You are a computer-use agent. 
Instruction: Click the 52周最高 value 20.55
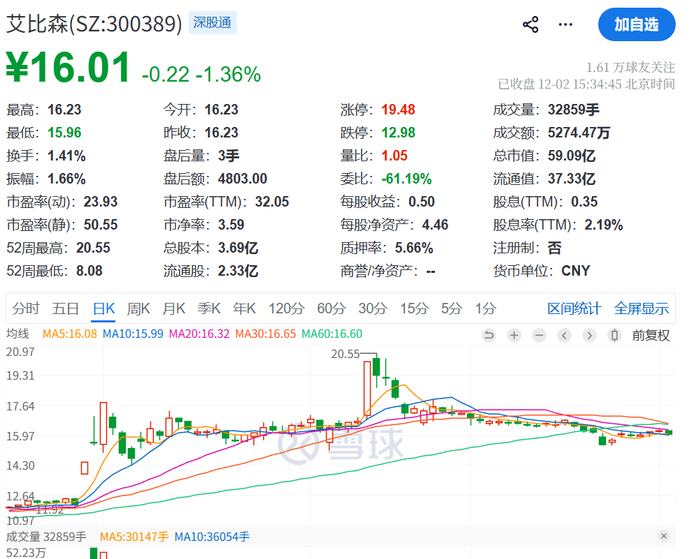coord(93,248)
